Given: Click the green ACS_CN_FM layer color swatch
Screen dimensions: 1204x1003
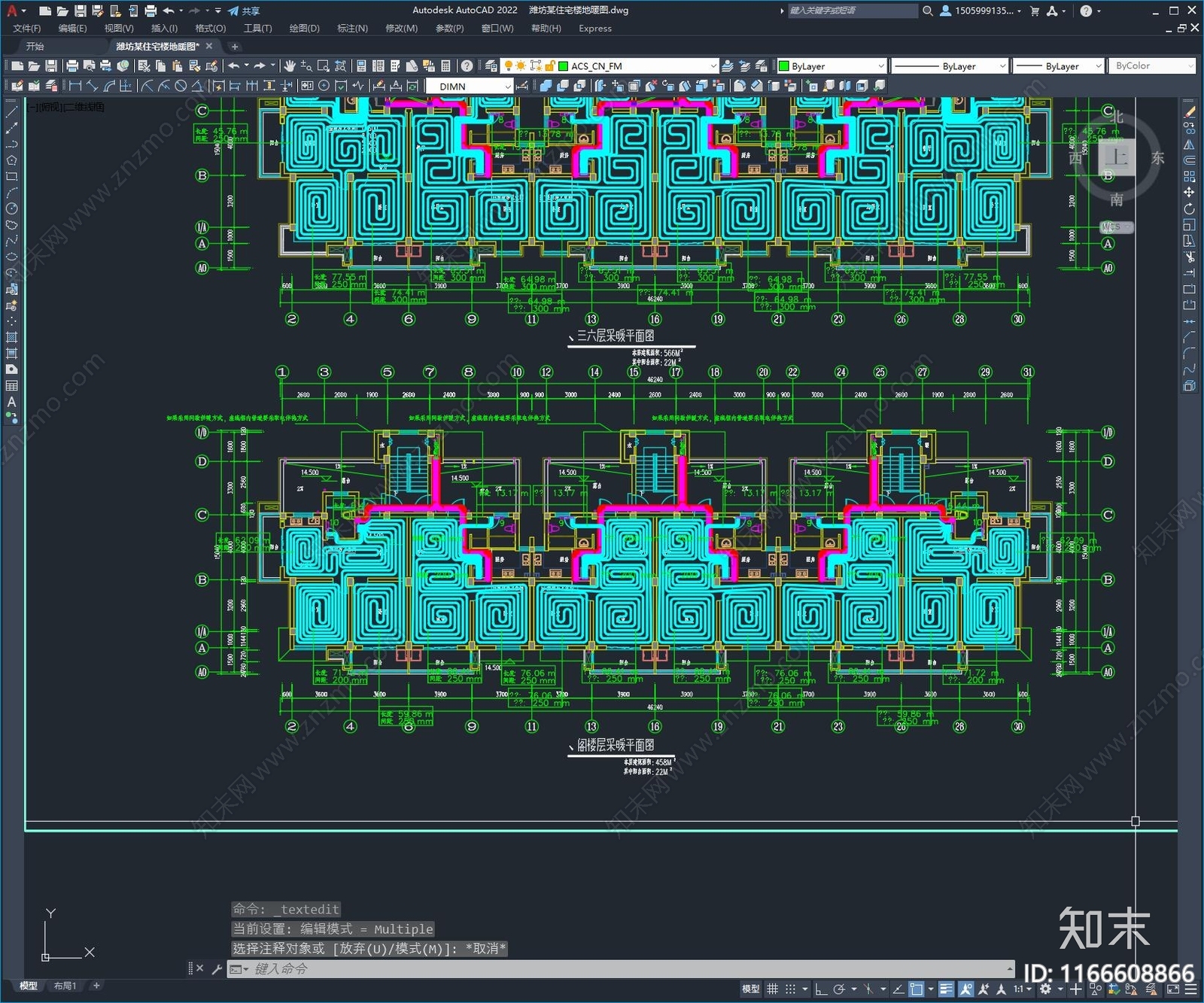Looking at the screenshot, I should pyautogui.click(x=563, y=65).
